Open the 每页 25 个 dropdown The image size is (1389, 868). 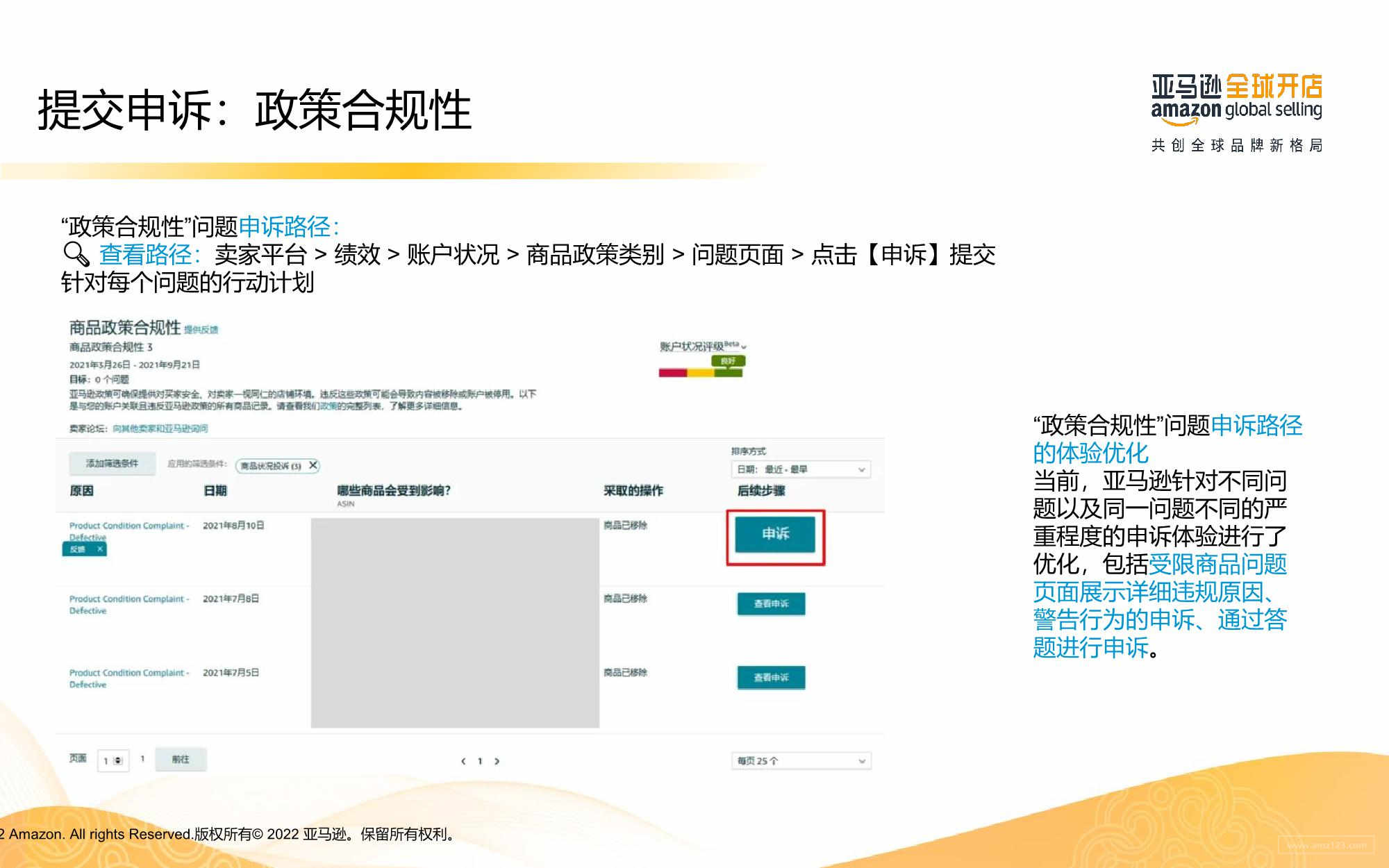point(801,761)
